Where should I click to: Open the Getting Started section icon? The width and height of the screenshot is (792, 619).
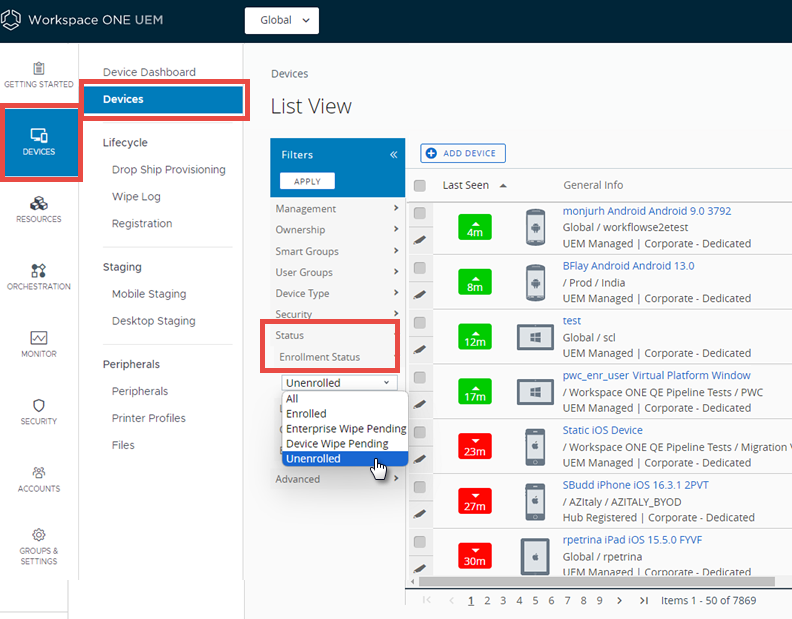[x=39, y=68]
